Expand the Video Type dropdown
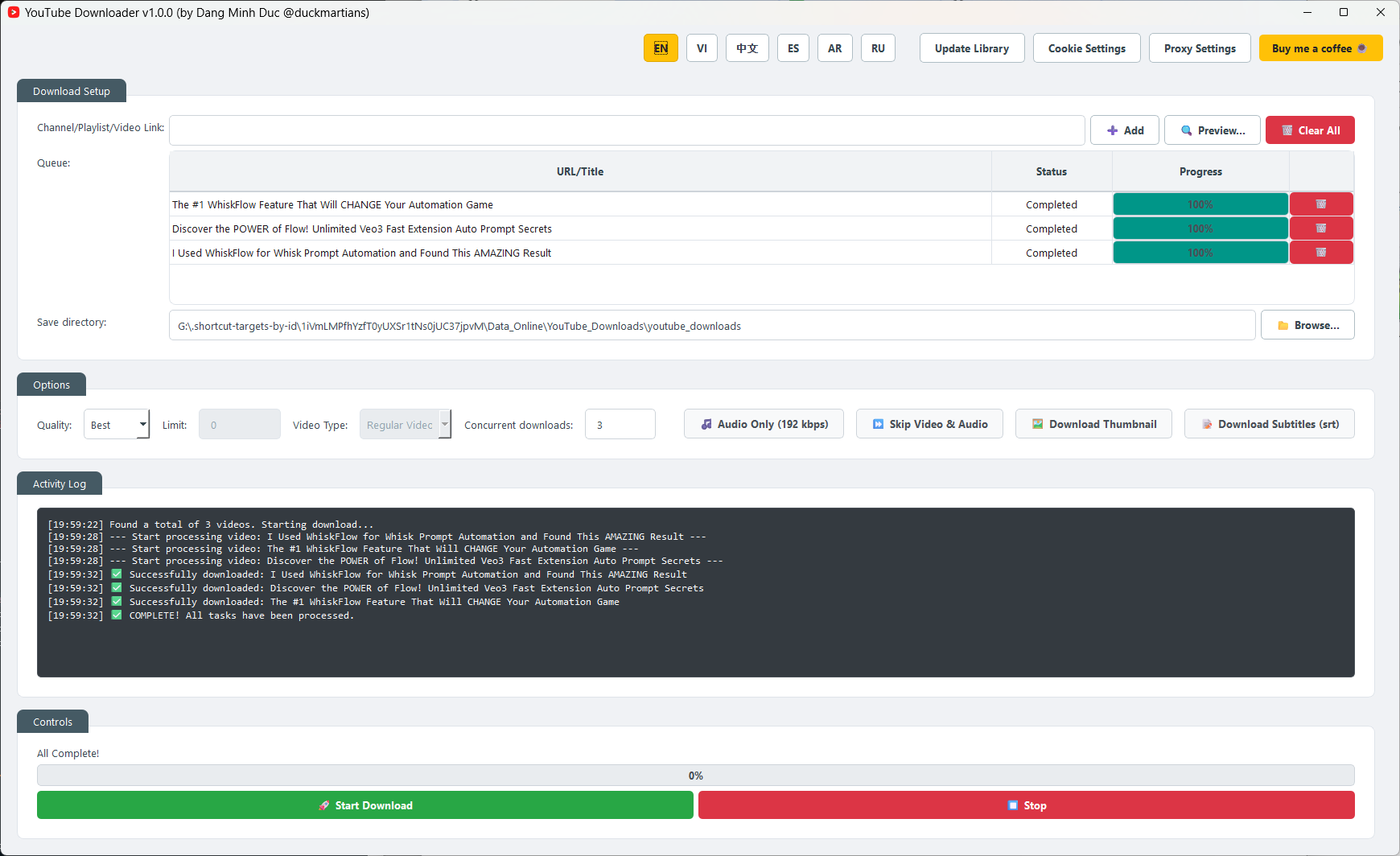This screenshot has width=1400, height=856. pos(405,425)
